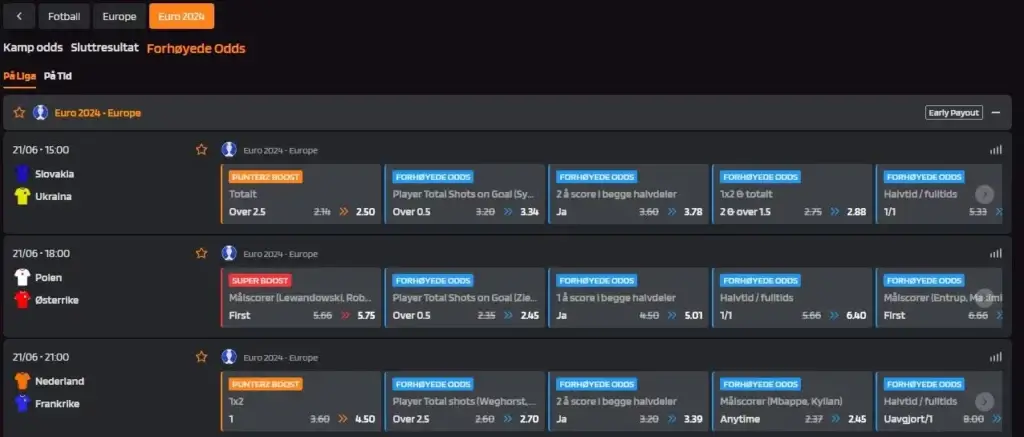Bet Over 2.5 Totalt at 2.50
This screenshot has width=1024, height=437.
[300, 194]
